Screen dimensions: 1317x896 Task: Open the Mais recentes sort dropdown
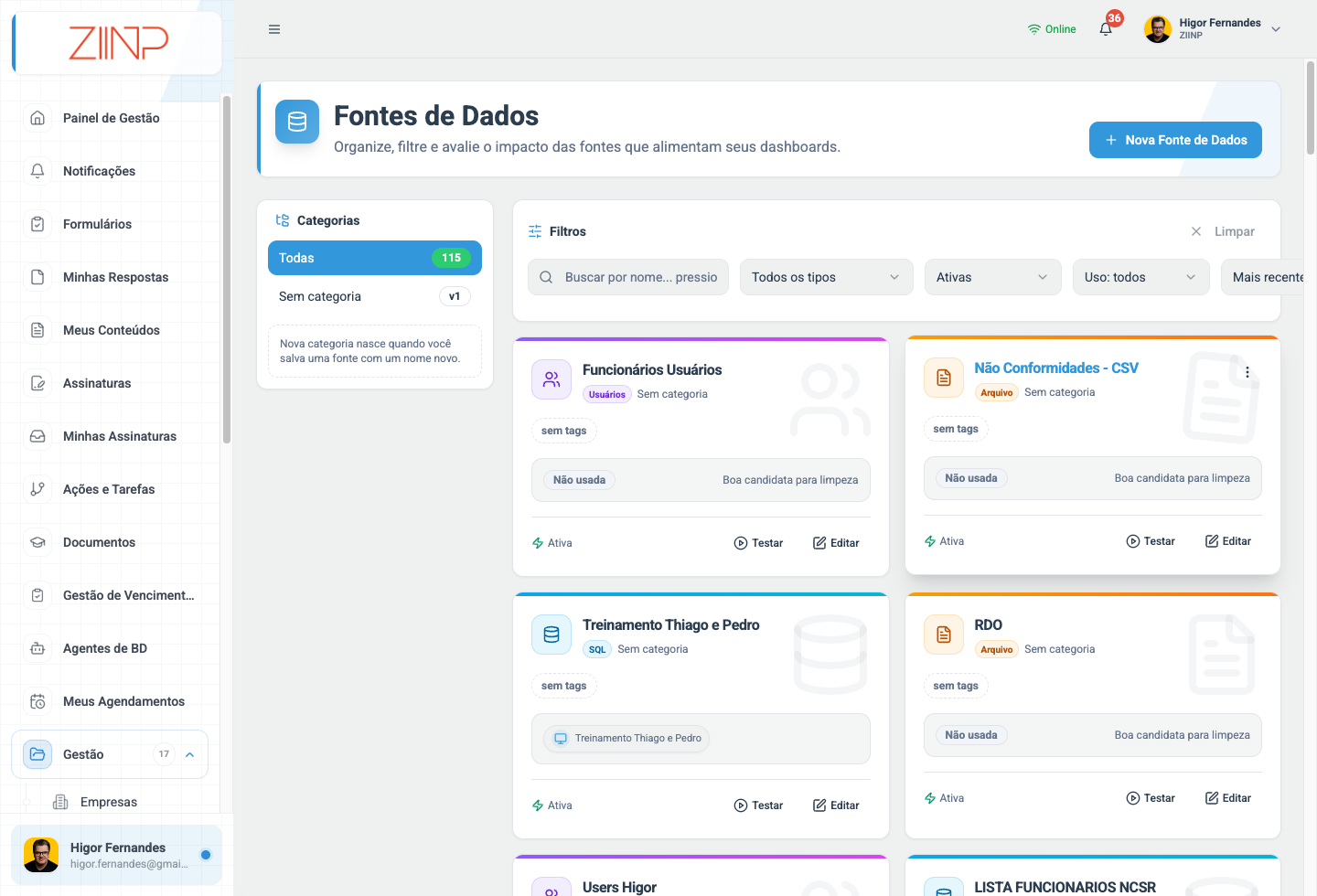pos(1263,277)
